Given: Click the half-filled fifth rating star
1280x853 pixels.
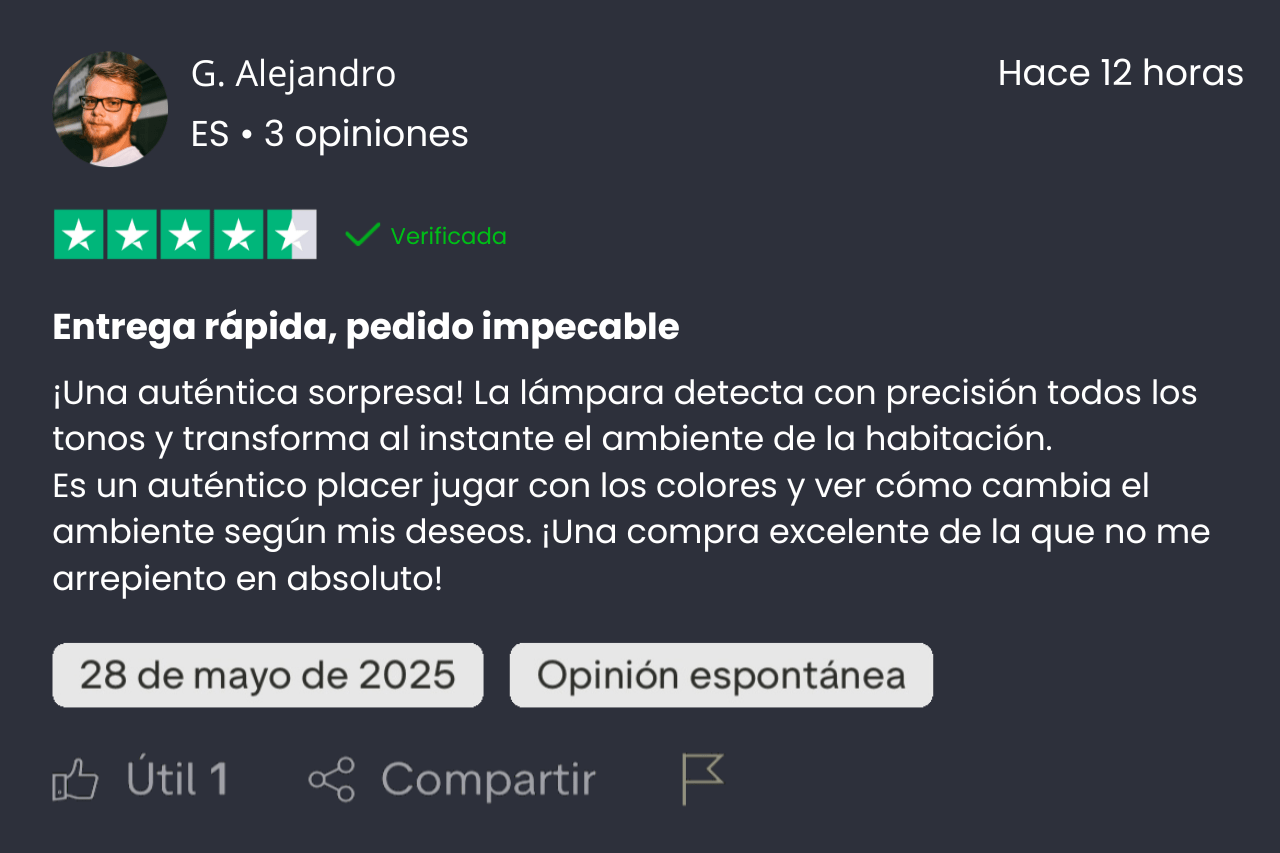Looking at the screenshot, I should pyautogui.click(x=291, y=235).
